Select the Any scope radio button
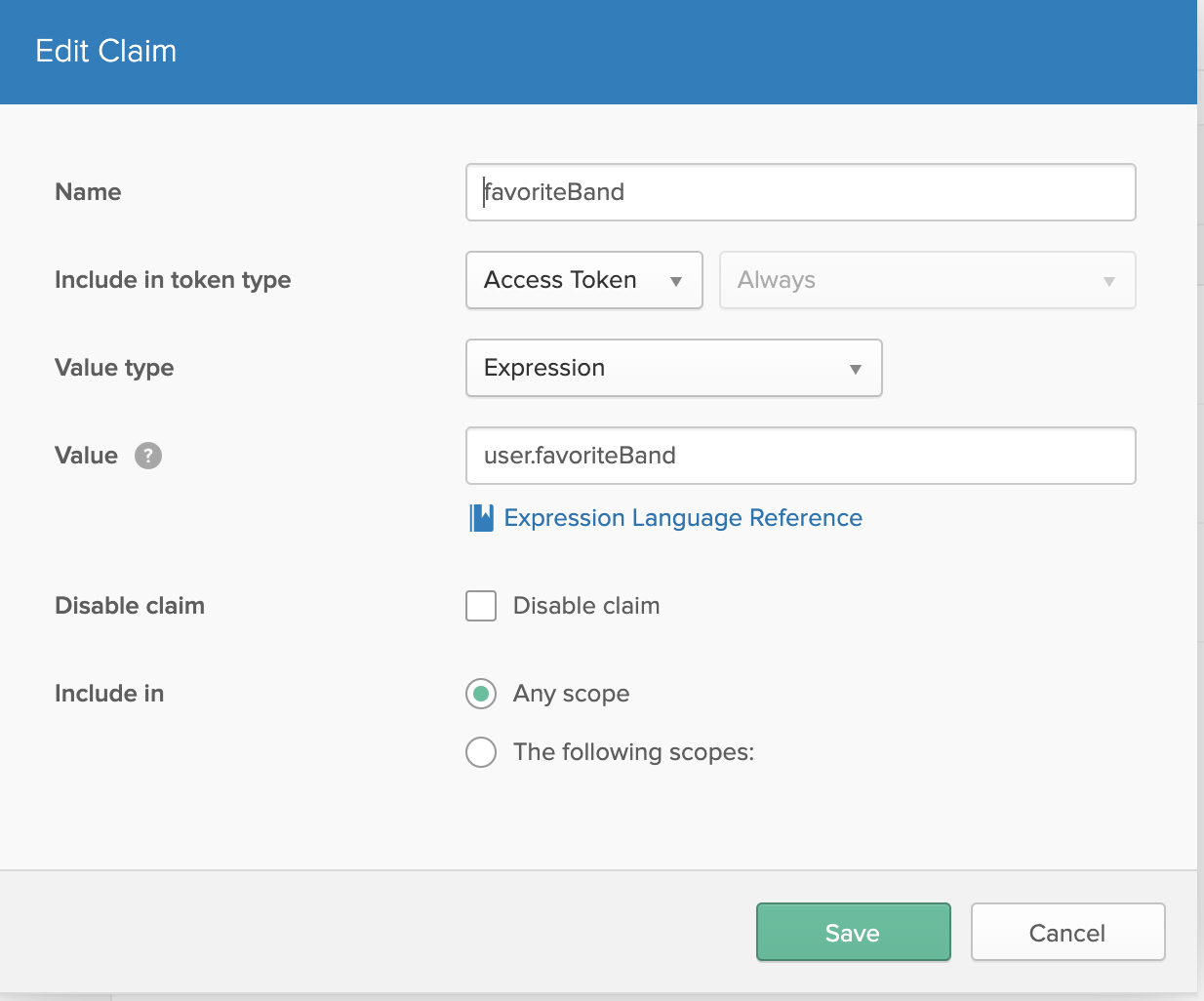The image size is (1204, 1001). 481,694
